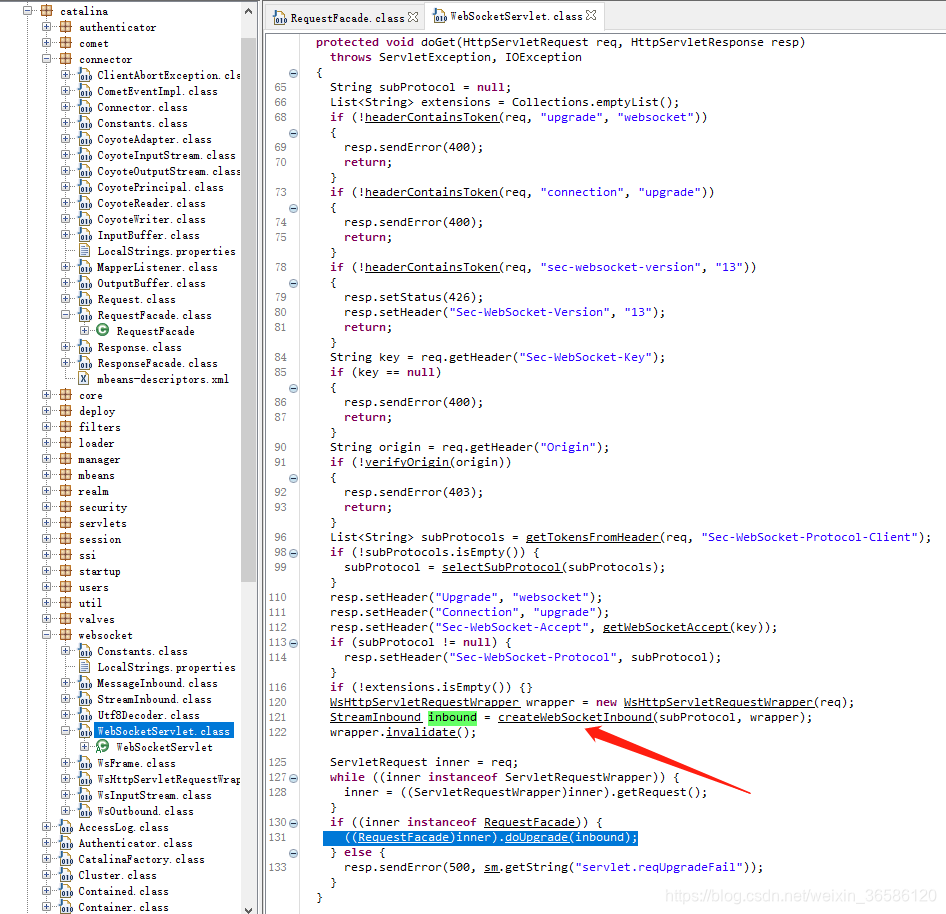The height and width of the screenshot is (914, 946).
Task: Collapse the WebSocketServlet.class node
Action: [66, 730]
